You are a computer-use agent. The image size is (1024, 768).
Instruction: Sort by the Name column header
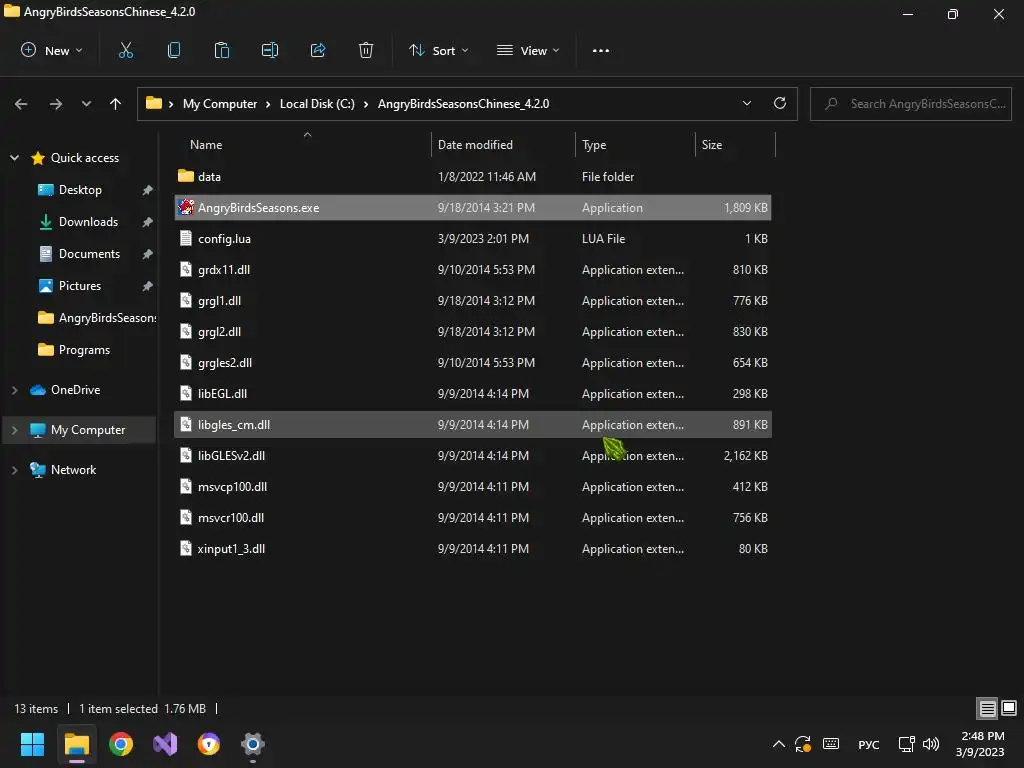[x=206, y=145]
